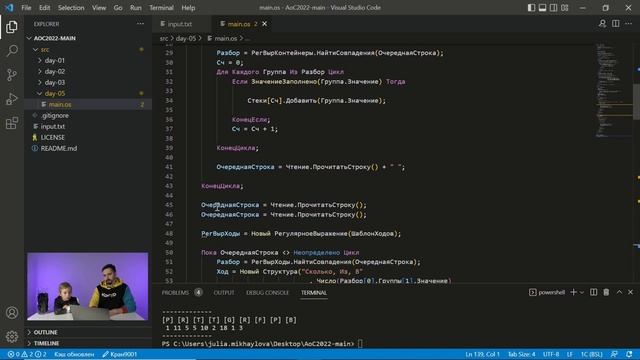Viewport: 640px width, 360px height.
Task: Click Explorer more actions ellipsis
Action: (140, 24)
